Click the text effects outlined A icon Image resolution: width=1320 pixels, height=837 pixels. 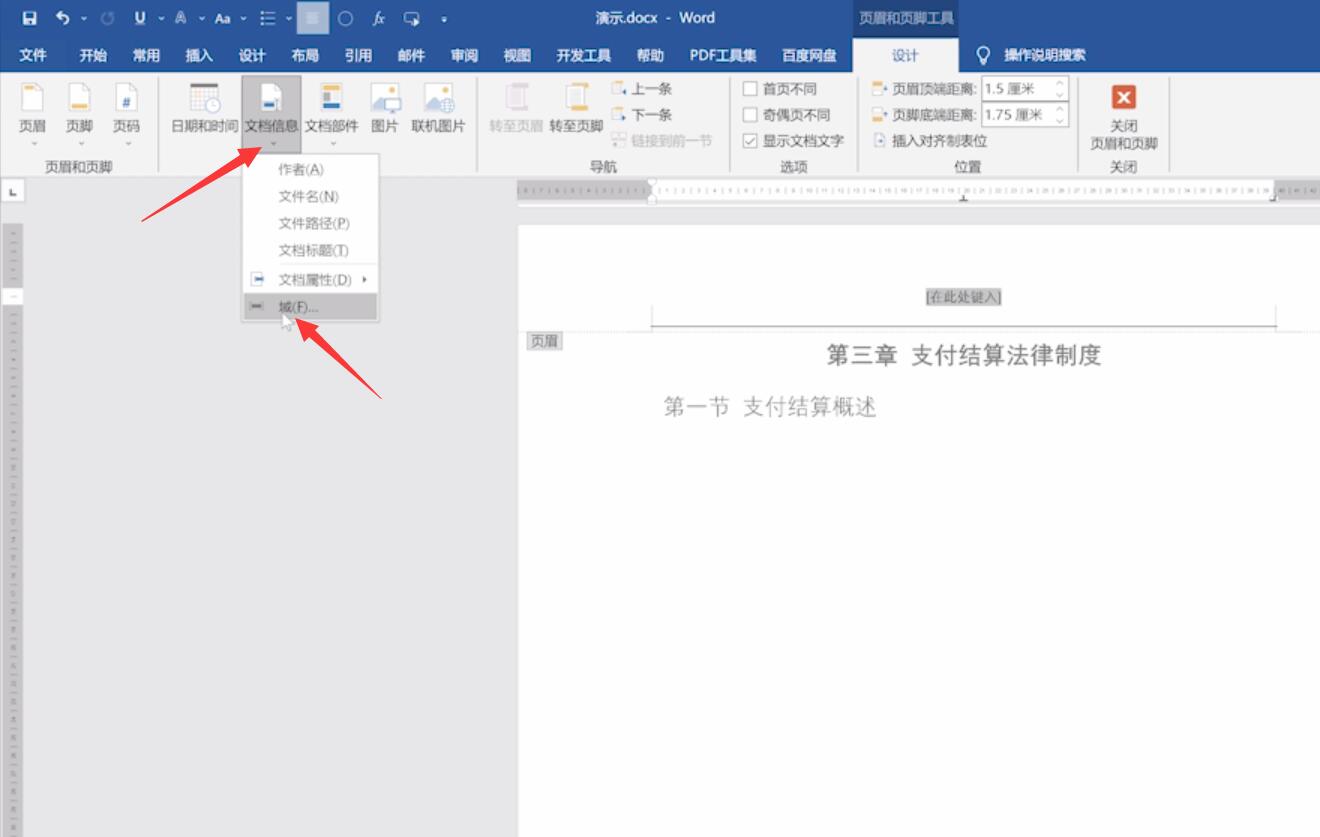[x=181, y=18]
